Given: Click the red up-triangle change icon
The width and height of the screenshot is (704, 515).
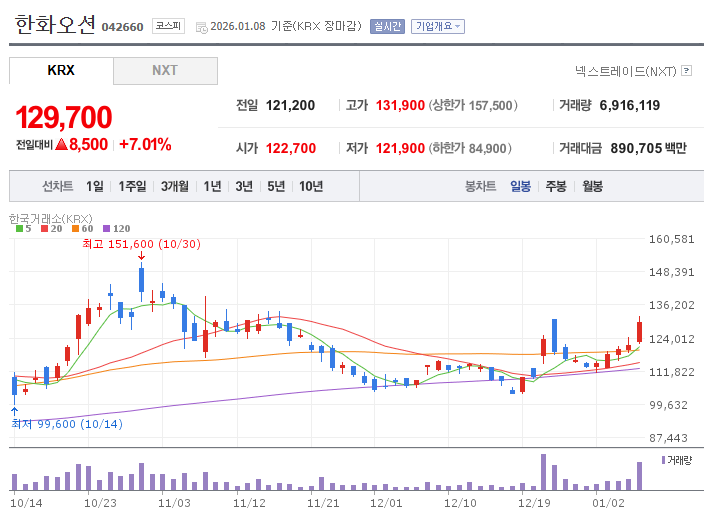Looking at the screenshot, I should tap(61, 145).
